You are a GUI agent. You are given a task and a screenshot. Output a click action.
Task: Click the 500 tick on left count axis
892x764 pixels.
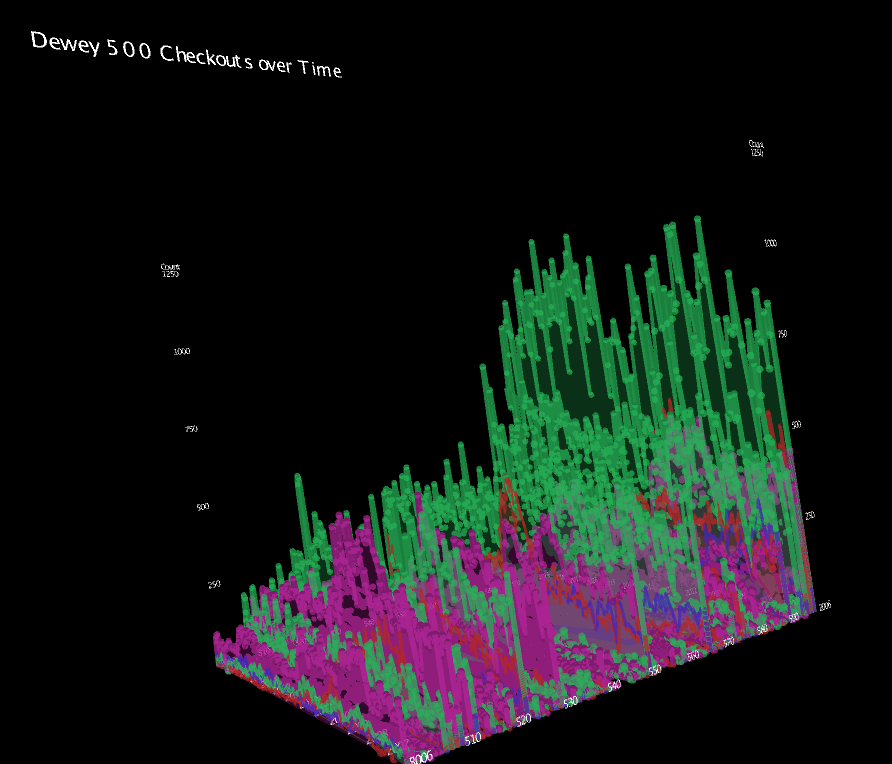(x=202, y=507)
